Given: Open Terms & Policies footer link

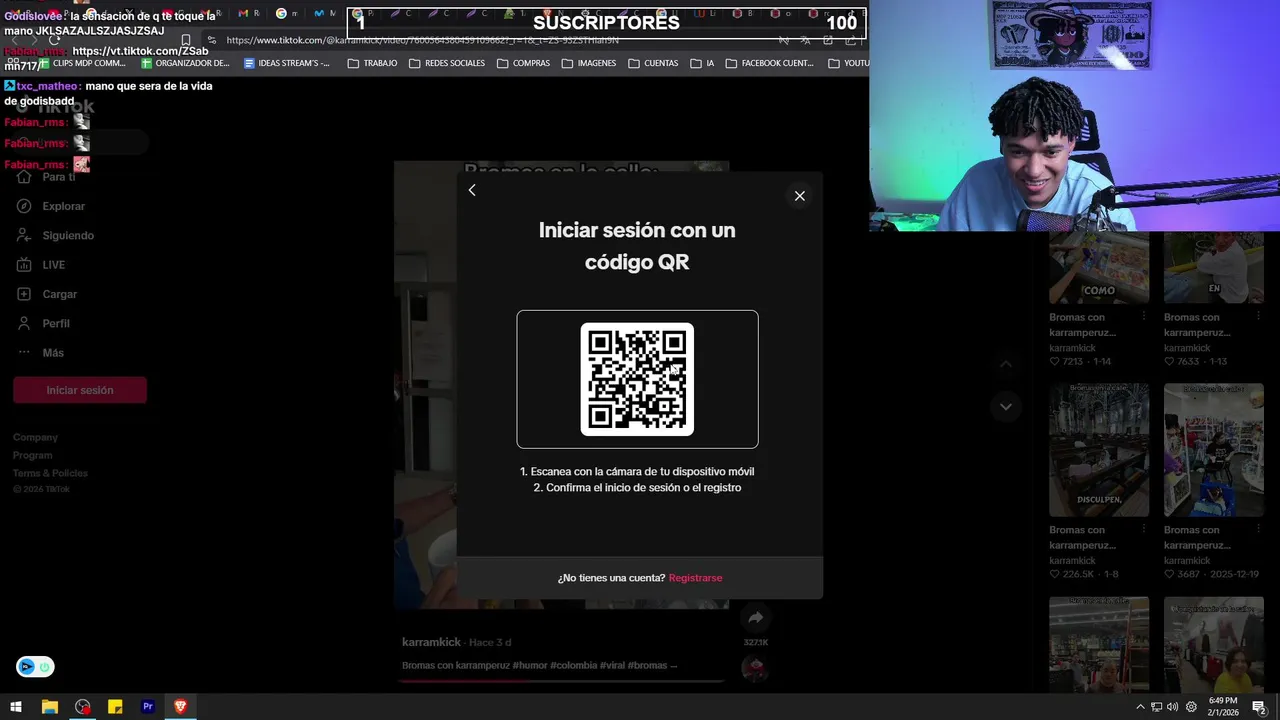Looking at the screenshot, I should pyautogui.click(x=50, y=473).
